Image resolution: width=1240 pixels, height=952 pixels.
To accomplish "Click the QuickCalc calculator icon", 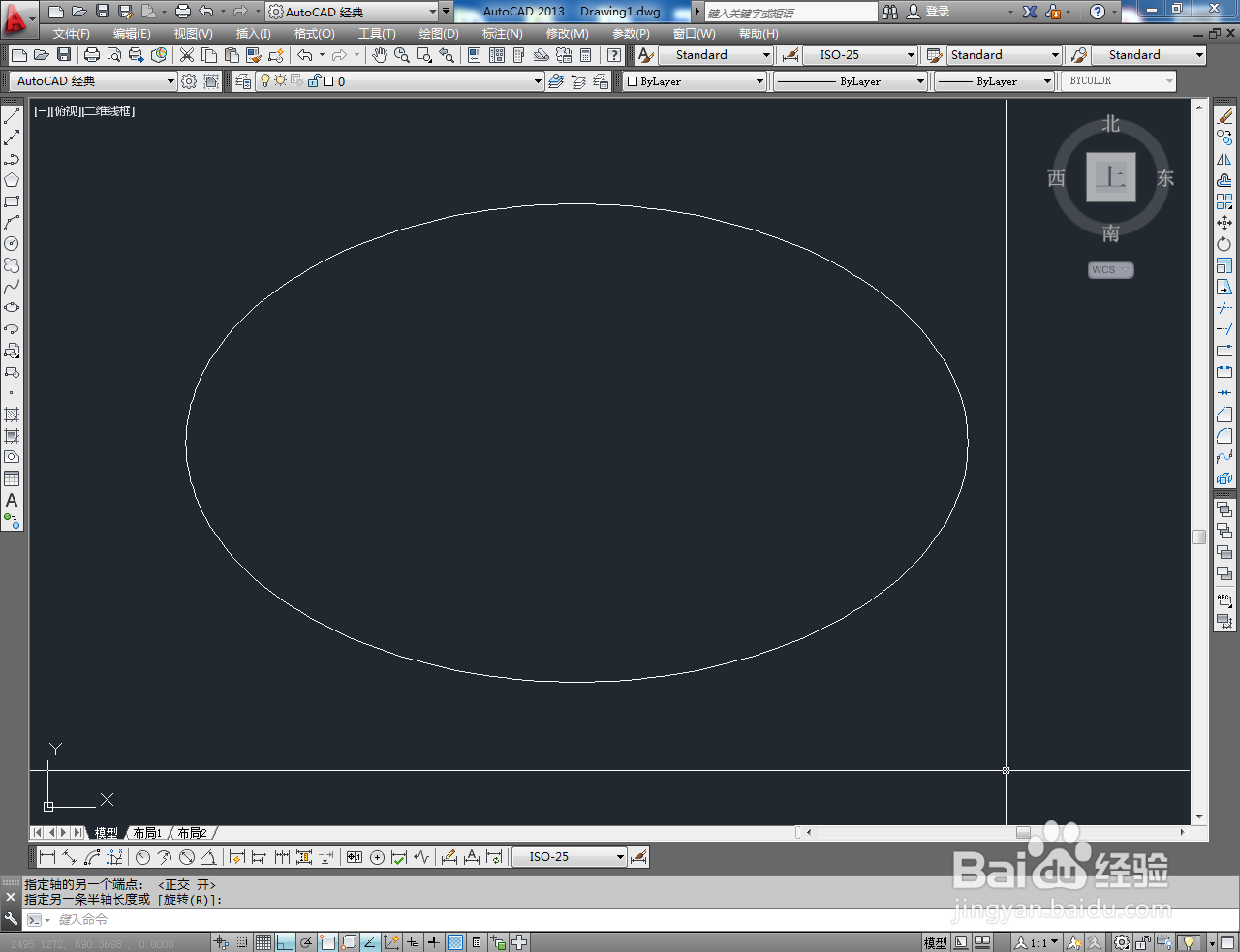I will point(586,55).
